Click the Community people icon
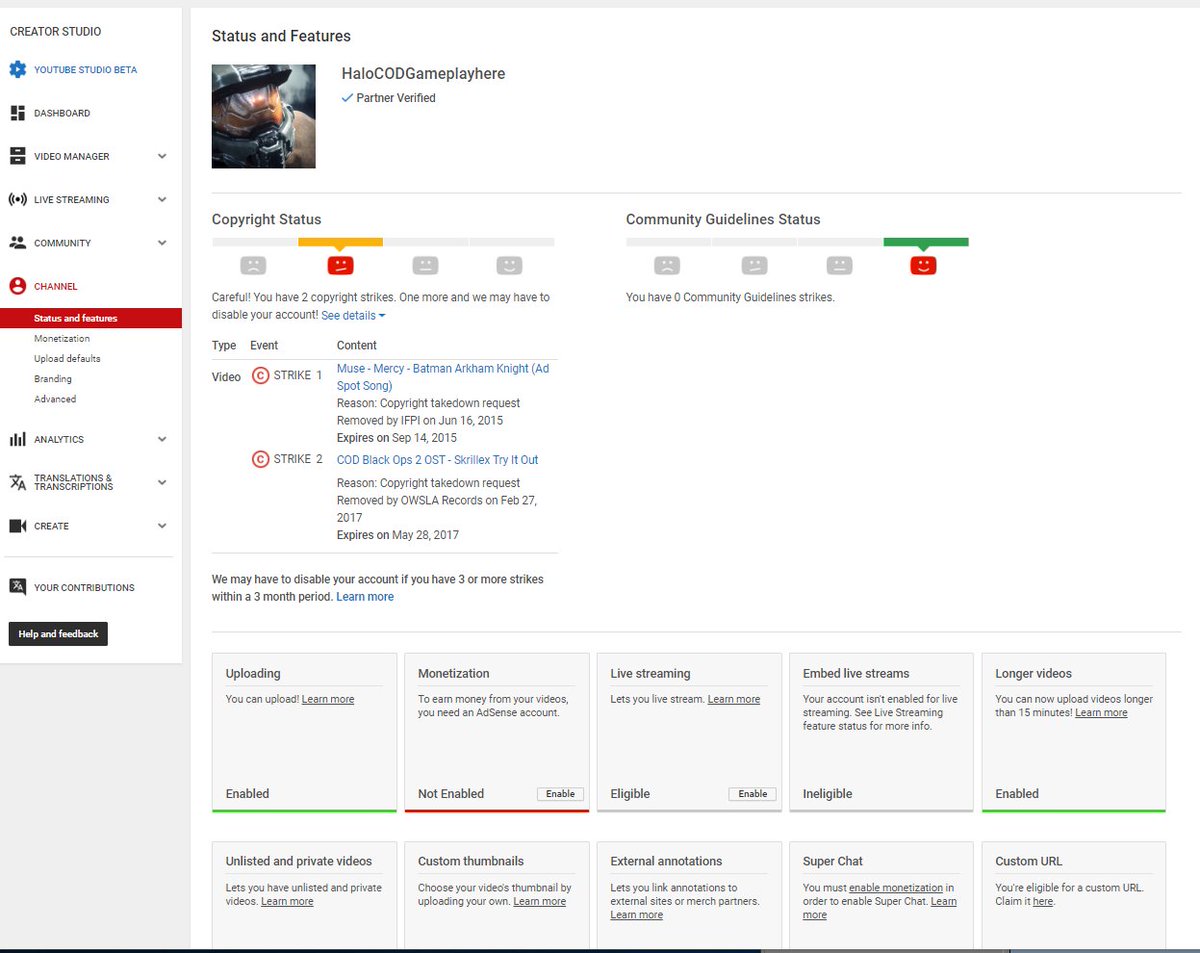Viewport: 1200px width, 953px height. (17, 243)
